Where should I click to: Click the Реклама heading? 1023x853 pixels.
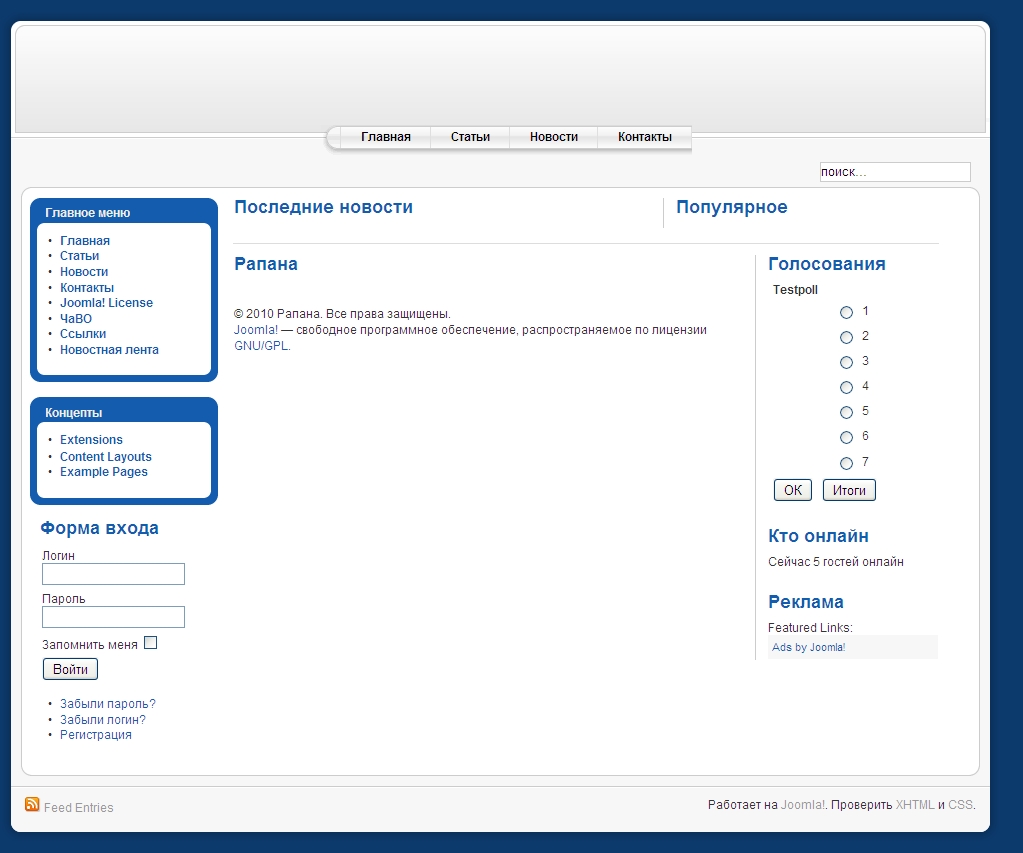(x=806, y=602)
